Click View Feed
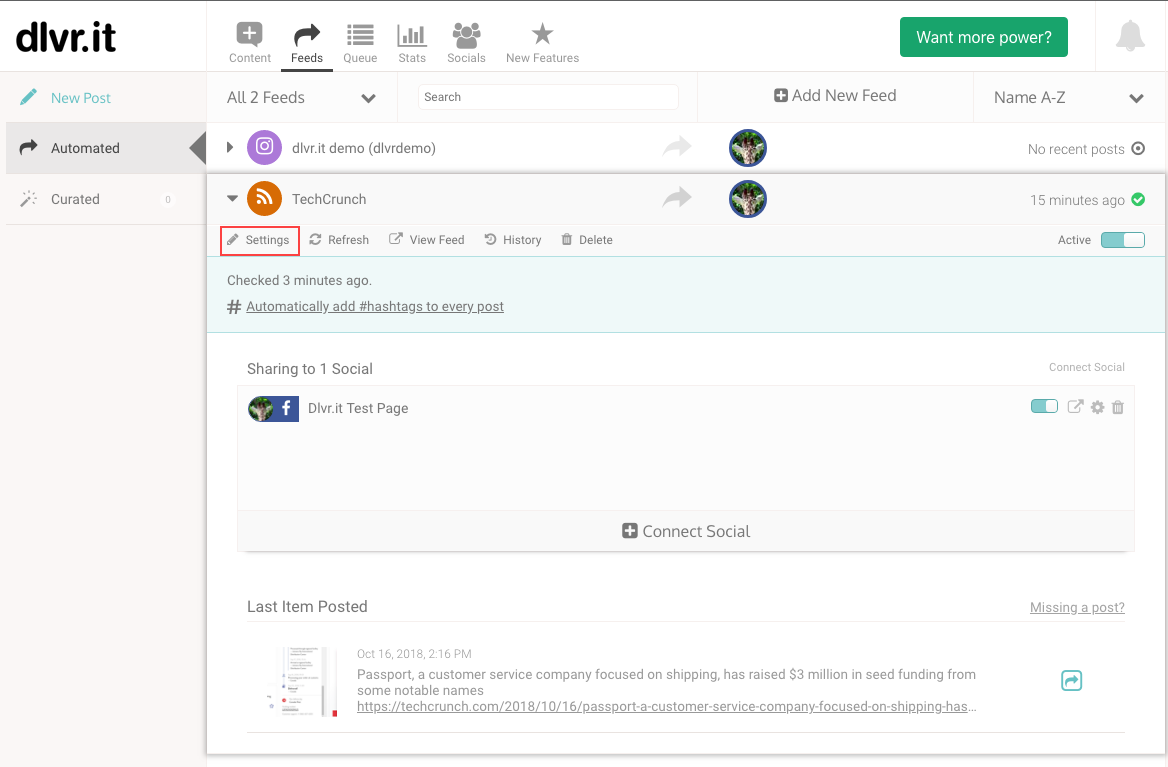The width and height of the screenshot is (1168, 767). click(x=427, y=240)
